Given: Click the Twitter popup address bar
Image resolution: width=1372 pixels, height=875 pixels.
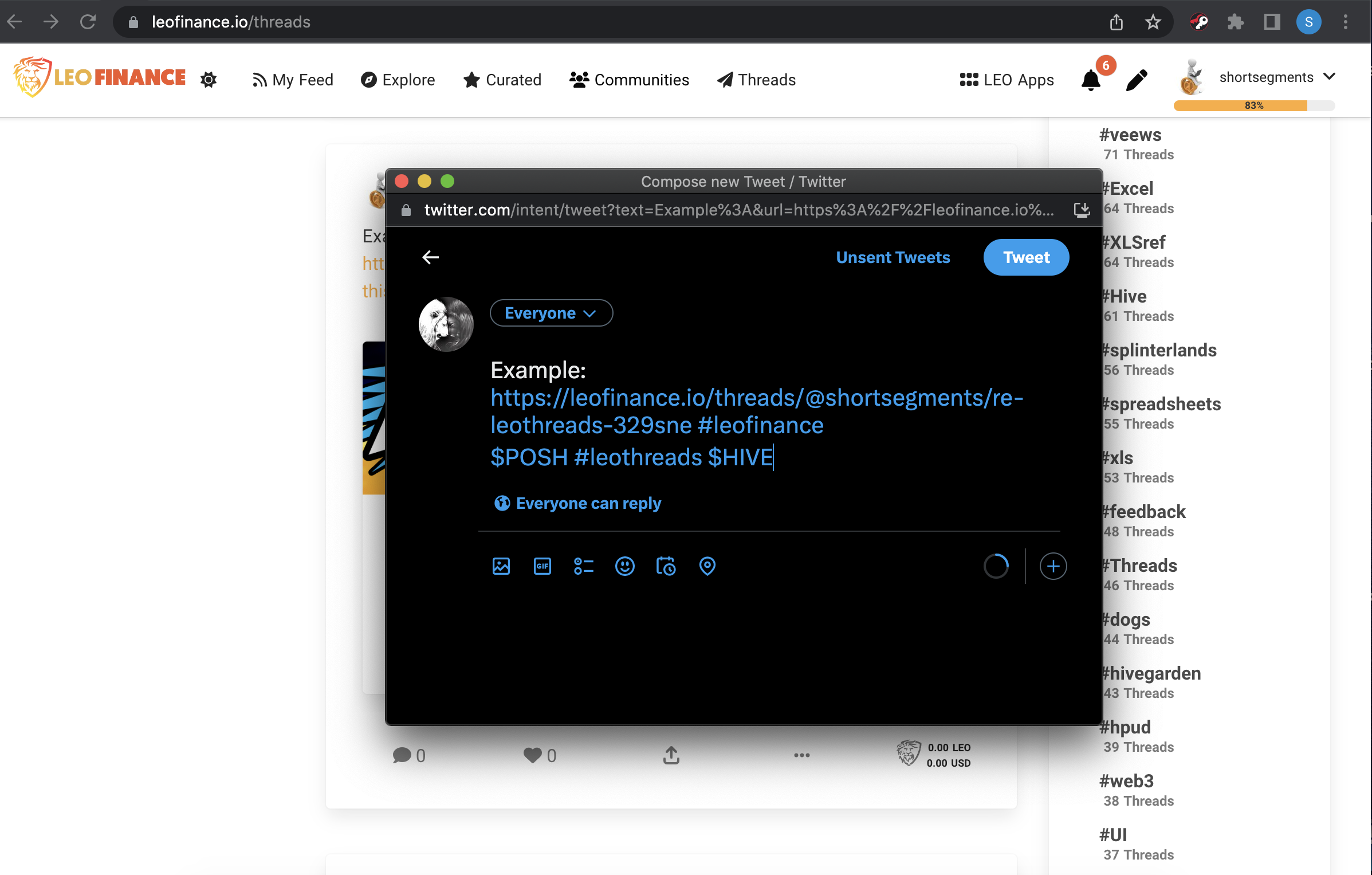Looking at the screenshot, I should tap(739, 210).
